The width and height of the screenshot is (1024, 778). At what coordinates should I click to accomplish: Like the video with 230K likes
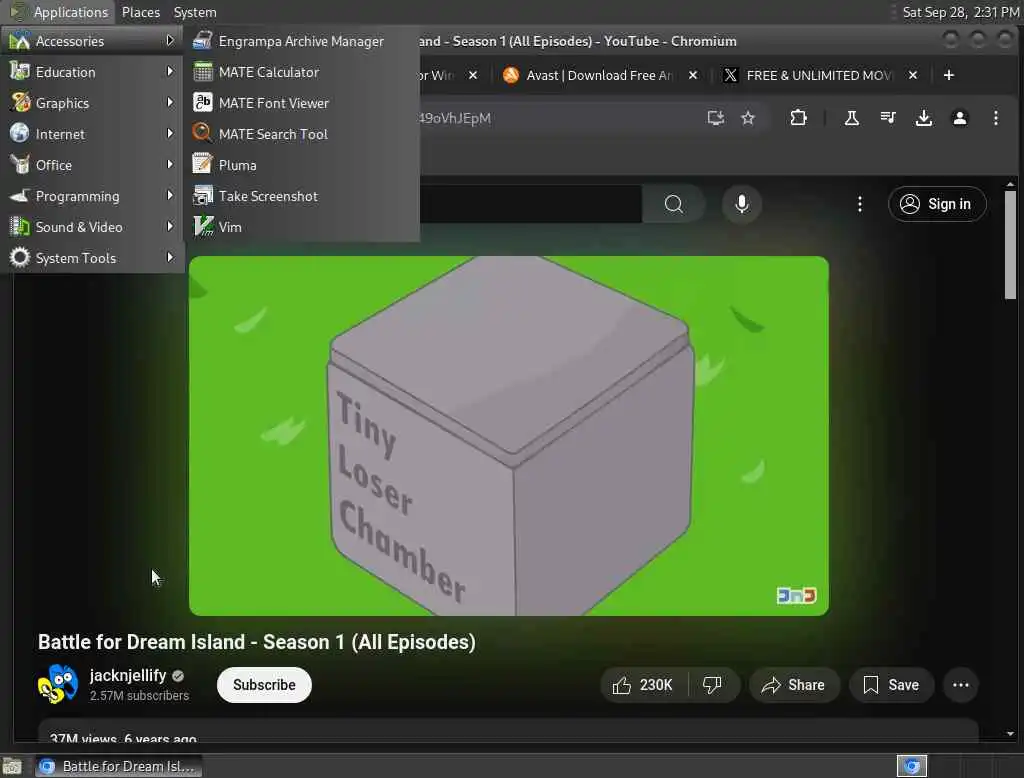643,685
